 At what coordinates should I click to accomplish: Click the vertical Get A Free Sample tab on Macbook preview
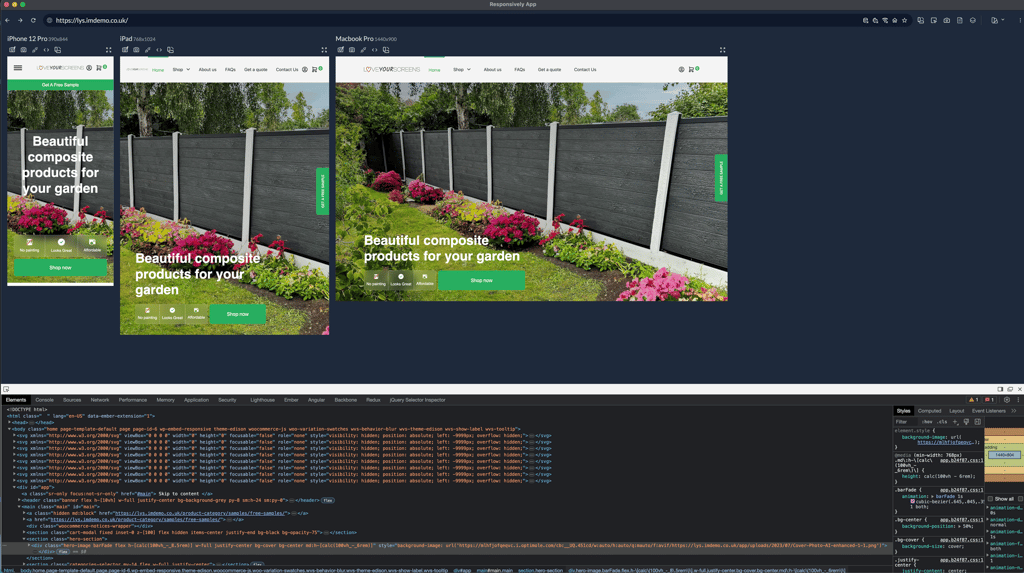tap(721, 178)
